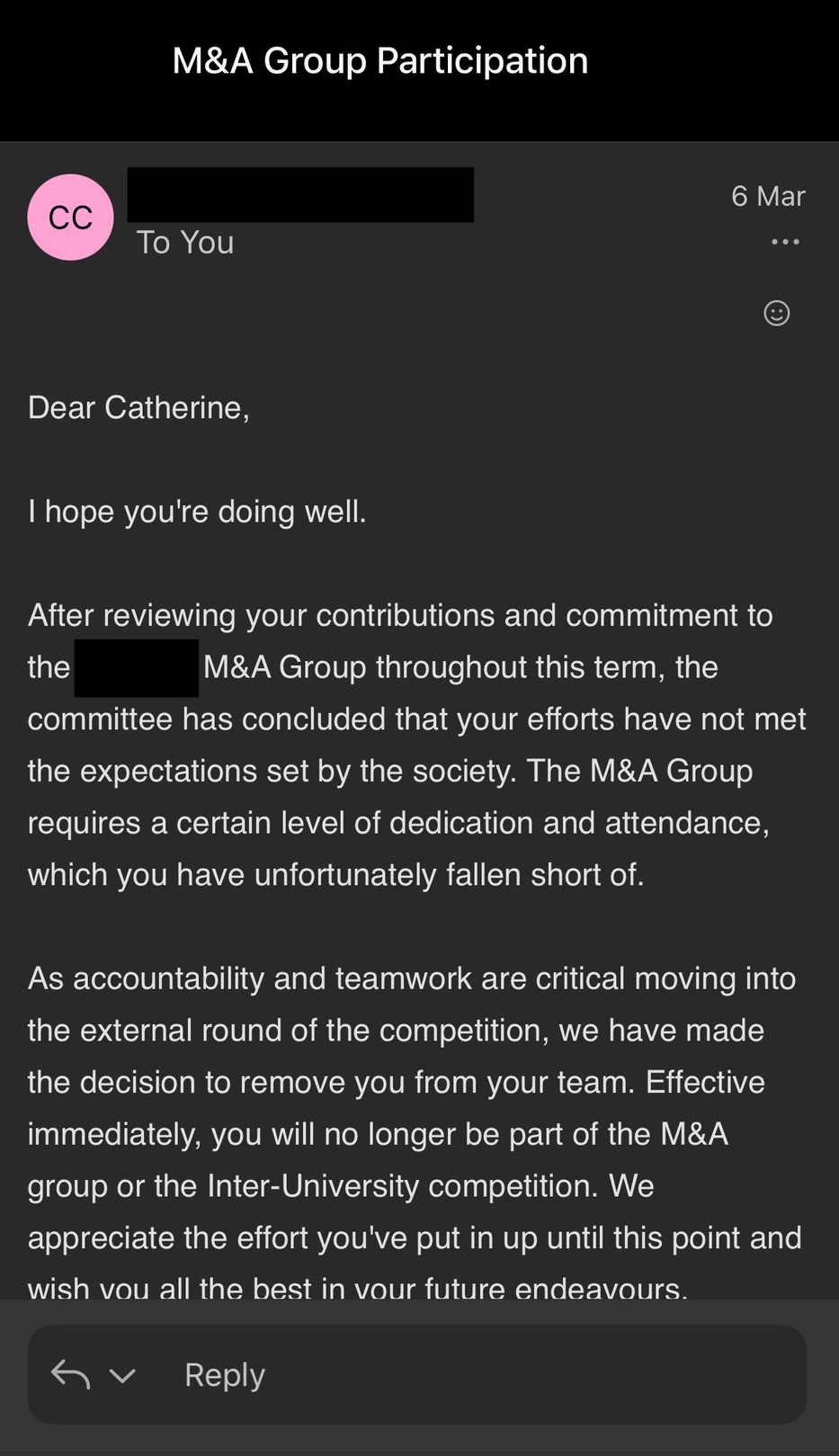
Task: Click the line "I hope you're doing well."
Action: coord(197,512)
